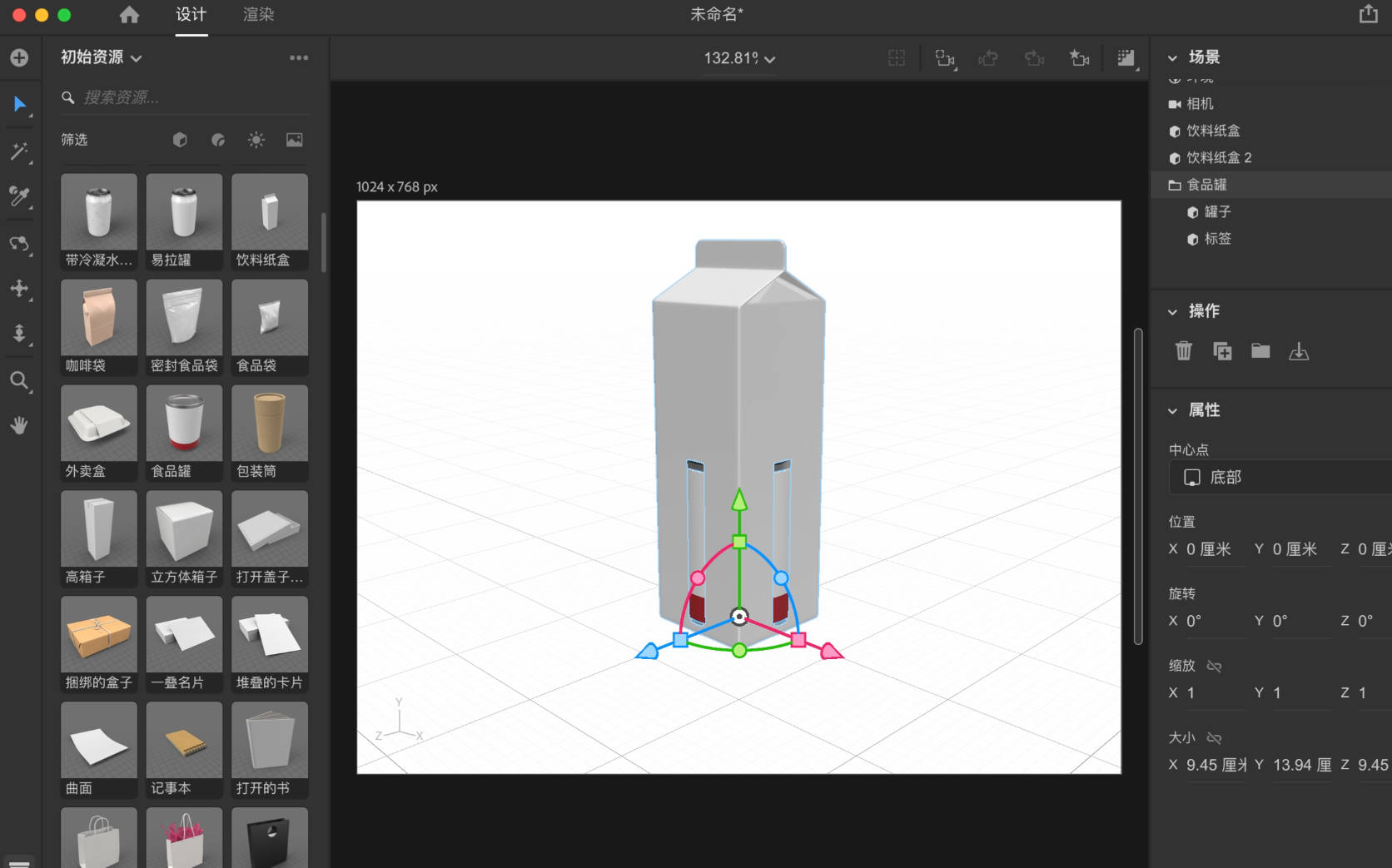Screen dimensions: 1392x868
Task: Open the 初始资源 dropdown
Action: [100, 57]
